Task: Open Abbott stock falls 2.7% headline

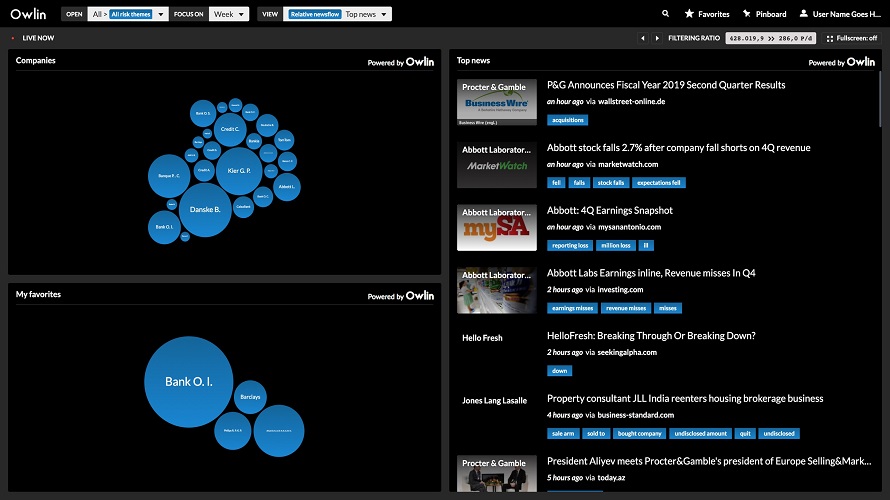Action: [x=678, y=148]
